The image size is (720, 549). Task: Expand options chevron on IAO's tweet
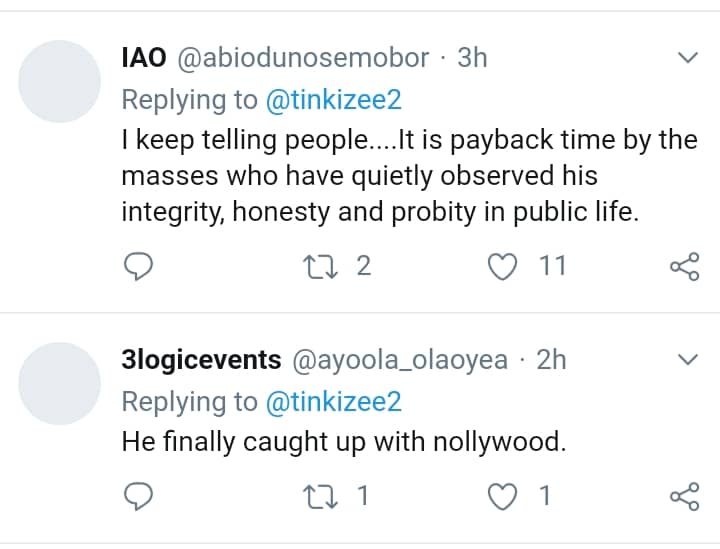(x=687, y=58)
